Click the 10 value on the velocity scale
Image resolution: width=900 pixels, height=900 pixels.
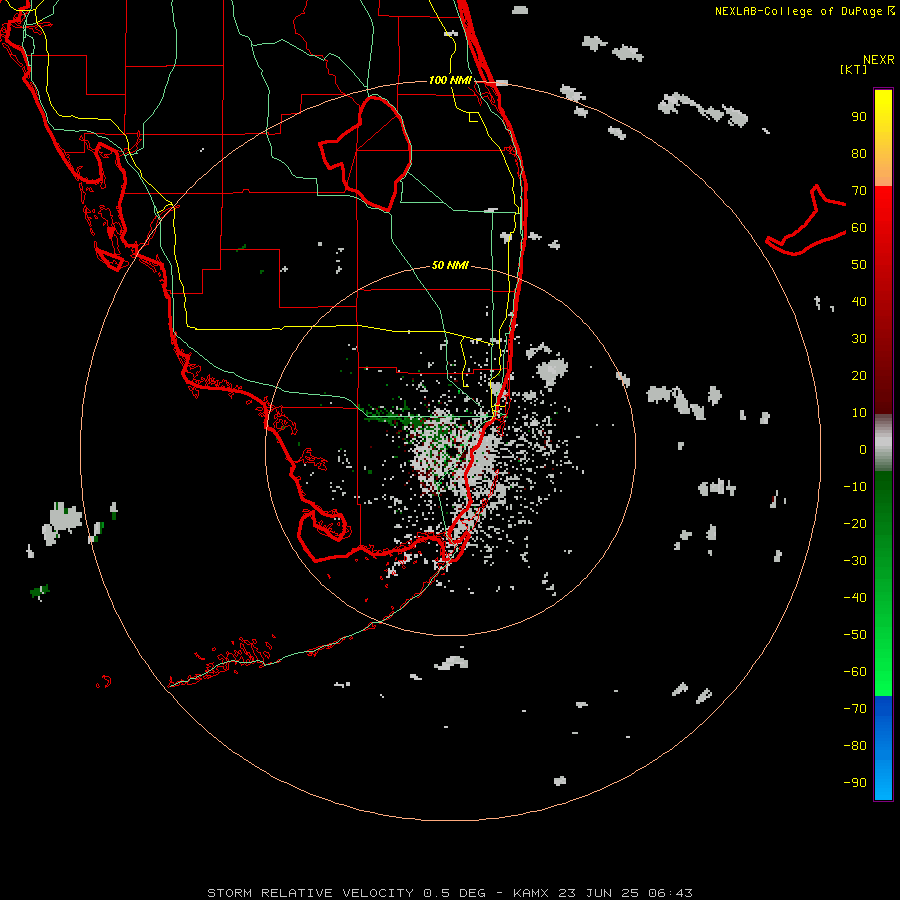tap(859, 413)
